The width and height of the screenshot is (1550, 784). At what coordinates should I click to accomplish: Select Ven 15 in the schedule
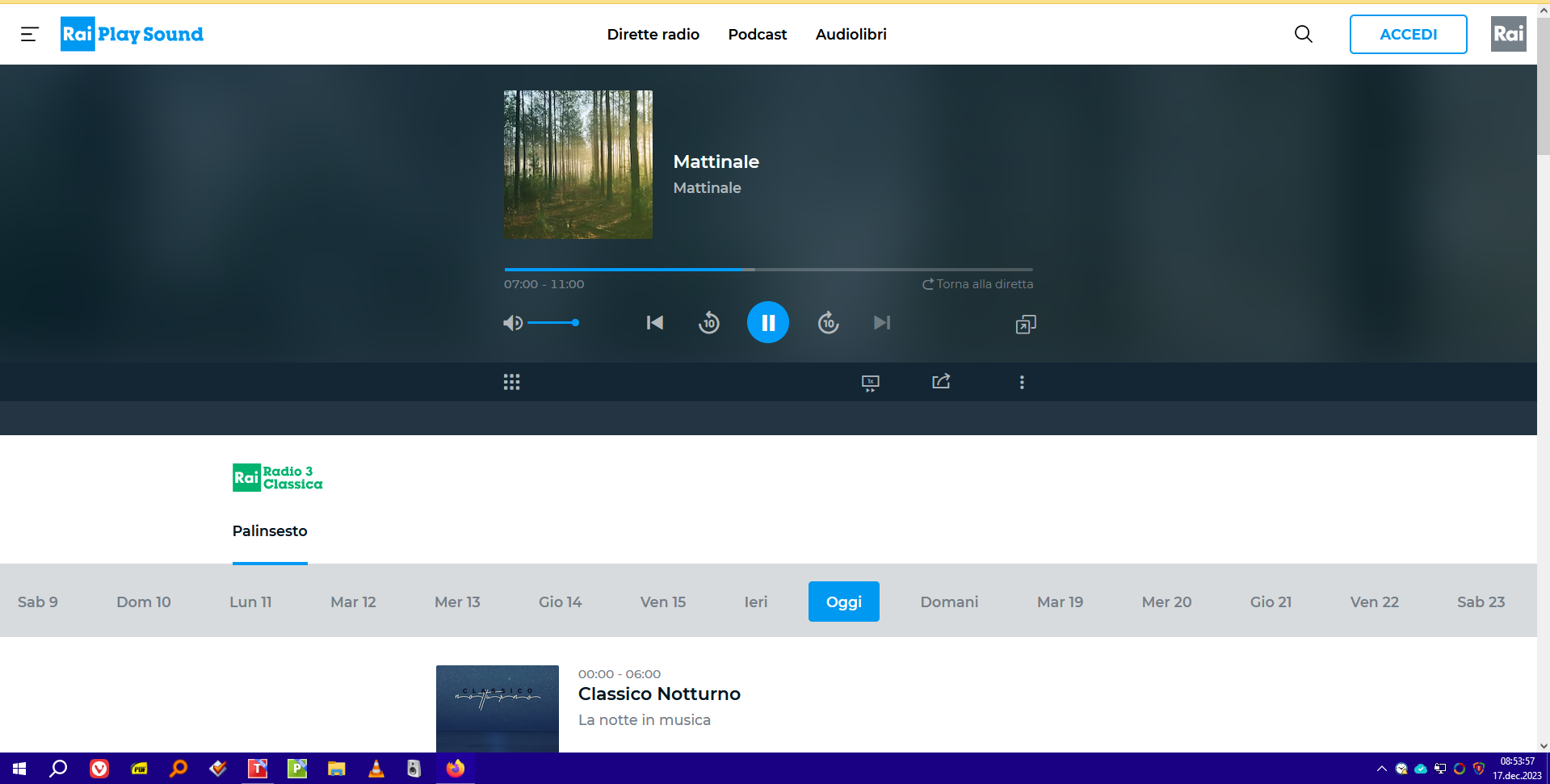point(662,602)
